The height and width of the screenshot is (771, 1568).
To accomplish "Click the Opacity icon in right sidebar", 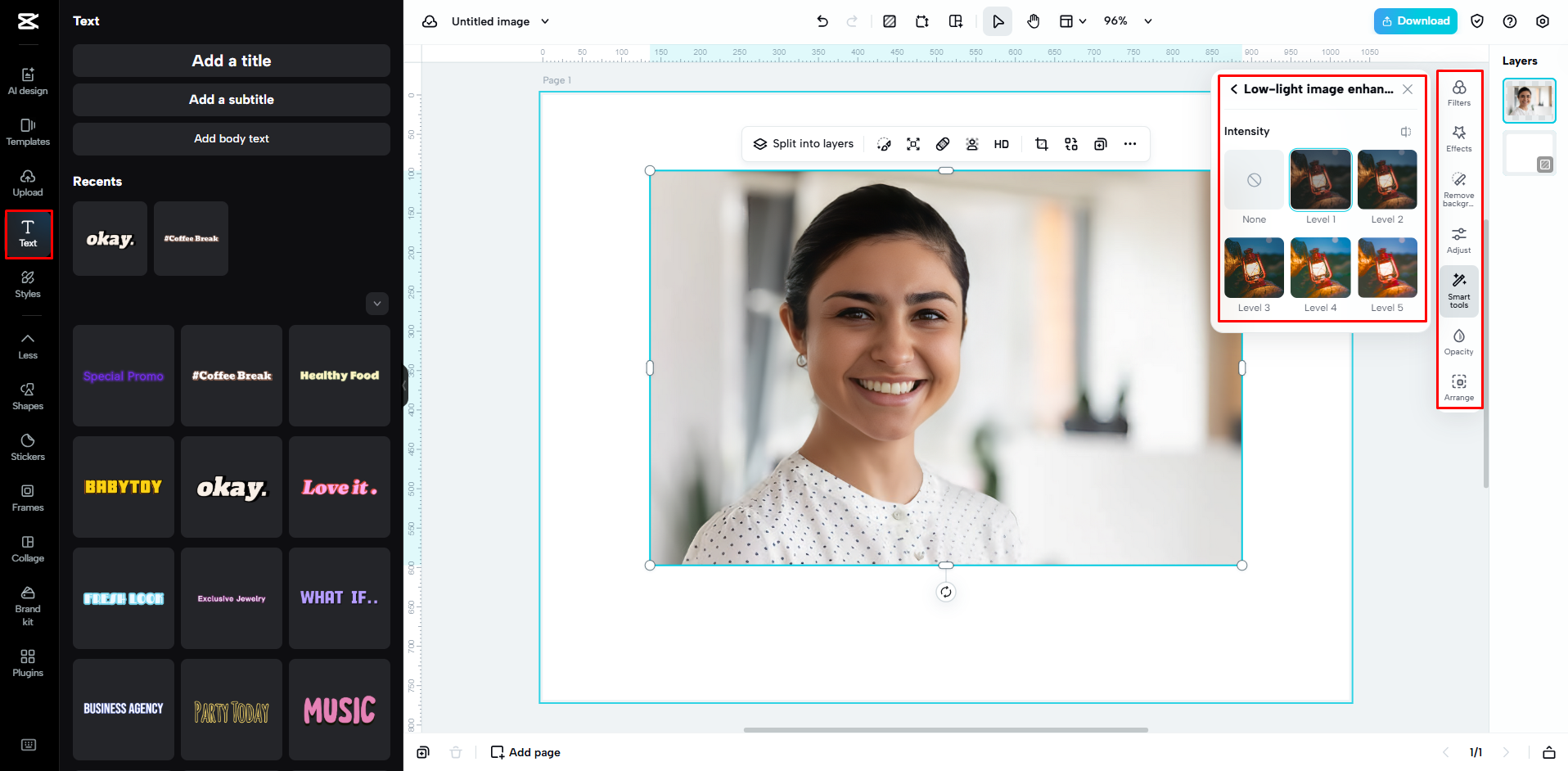I will [1459, 340].
